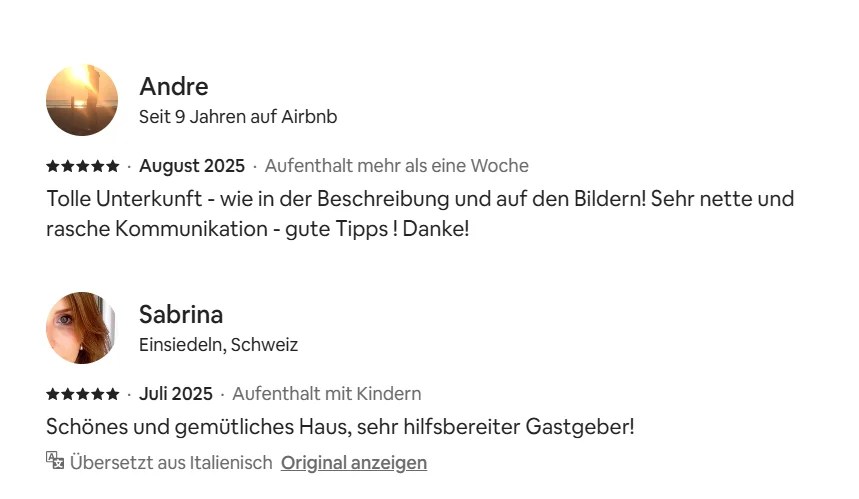Click 'Aufenthalt mit Kindern' label

click(327, 394)
